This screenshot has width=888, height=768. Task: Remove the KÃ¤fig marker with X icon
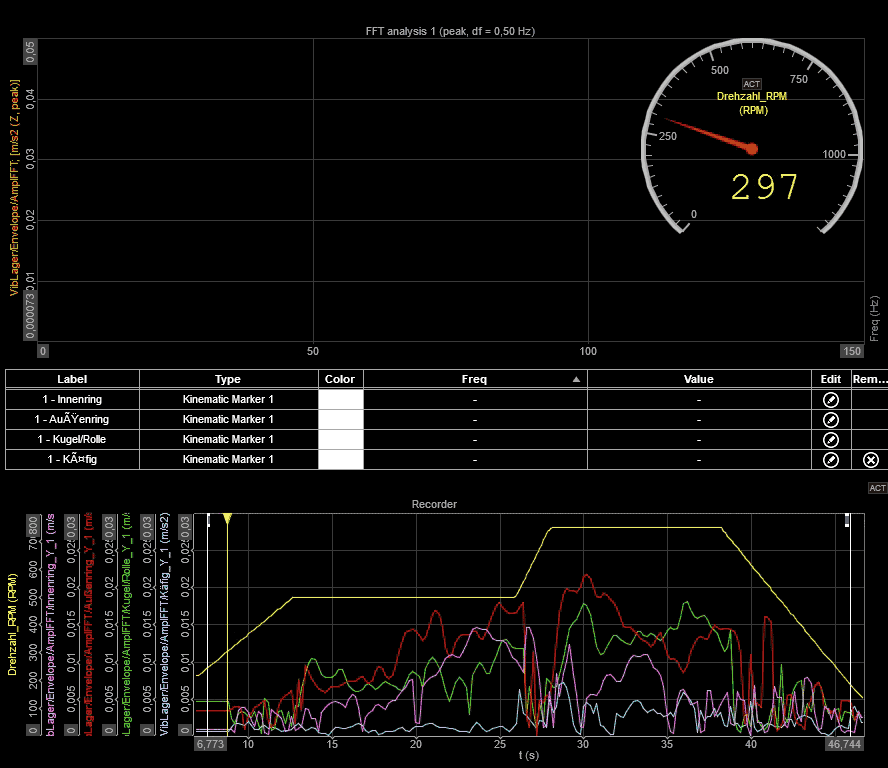click(x=870, y=459)
